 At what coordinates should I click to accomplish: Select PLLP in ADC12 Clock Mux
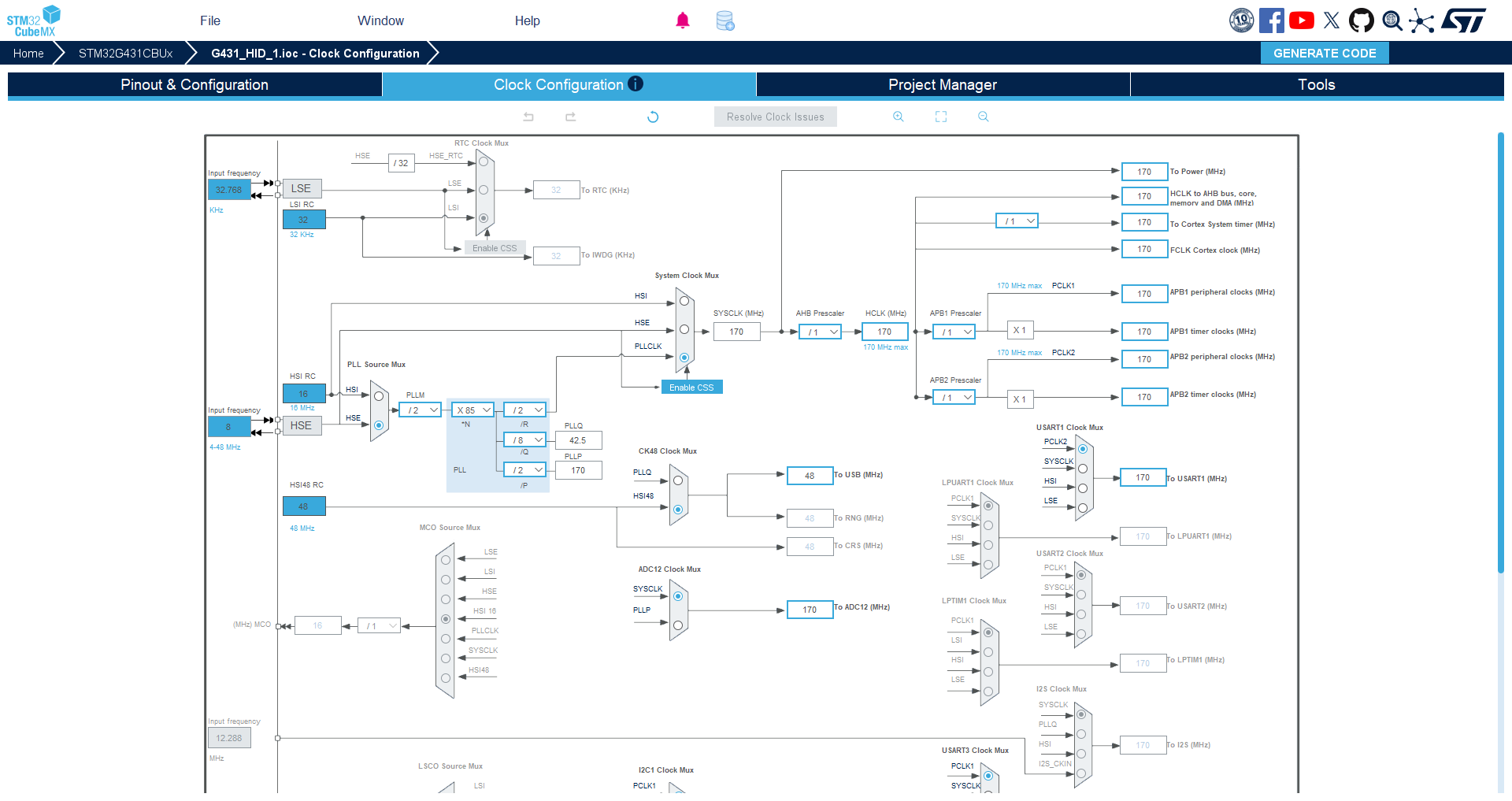point(677,625)
